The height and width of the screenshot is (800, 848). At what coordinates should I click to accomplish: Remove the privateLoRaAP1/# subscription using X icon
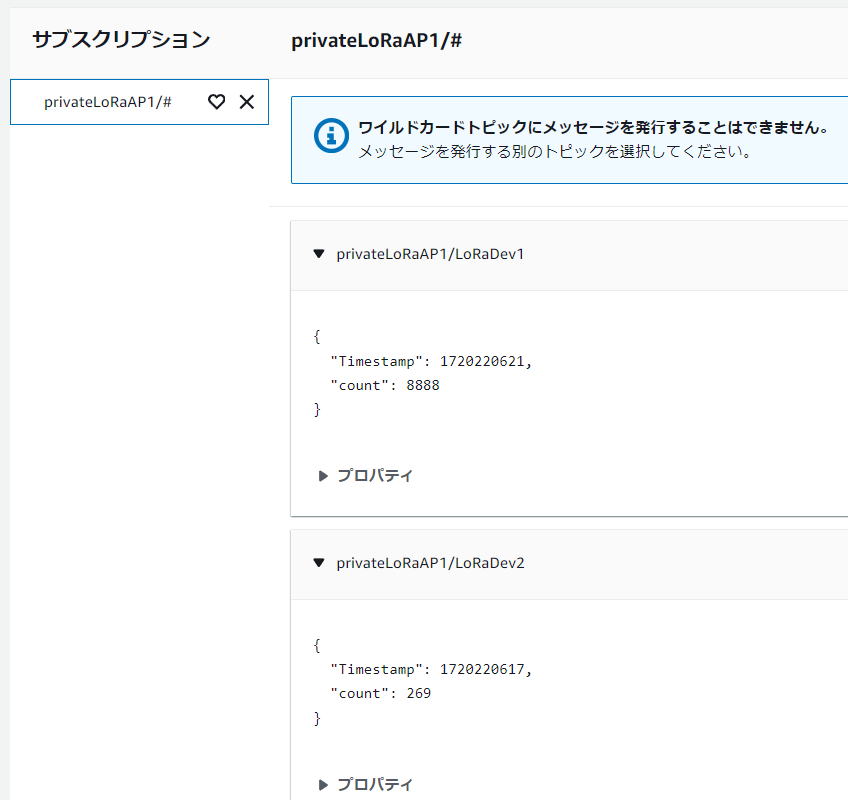(247, 102)
